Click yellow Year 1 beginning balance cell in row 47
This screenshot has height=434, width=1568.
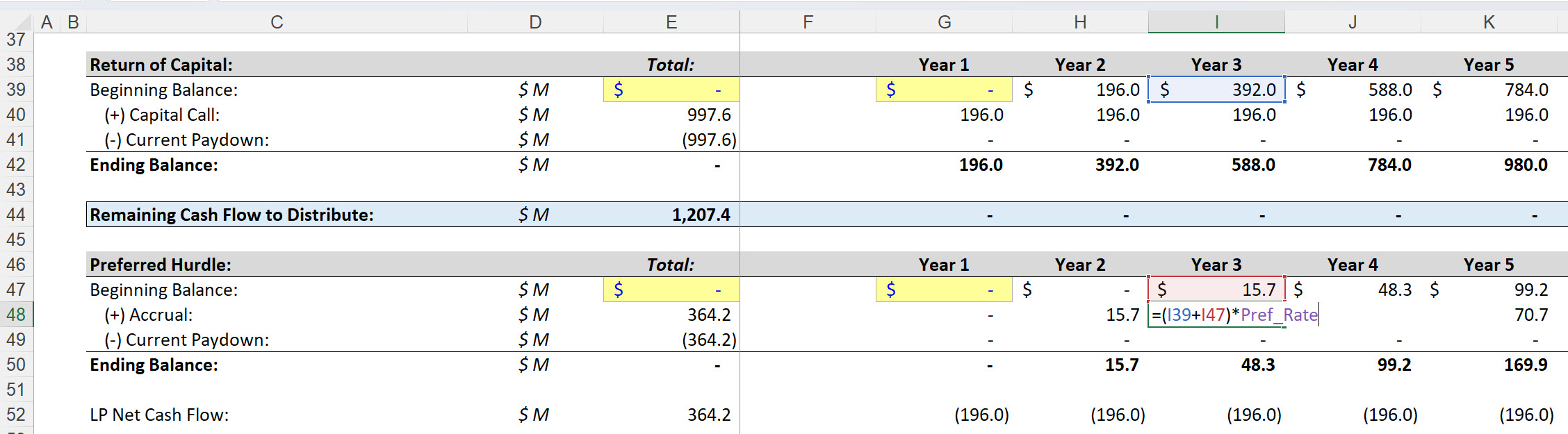(944, 290)
